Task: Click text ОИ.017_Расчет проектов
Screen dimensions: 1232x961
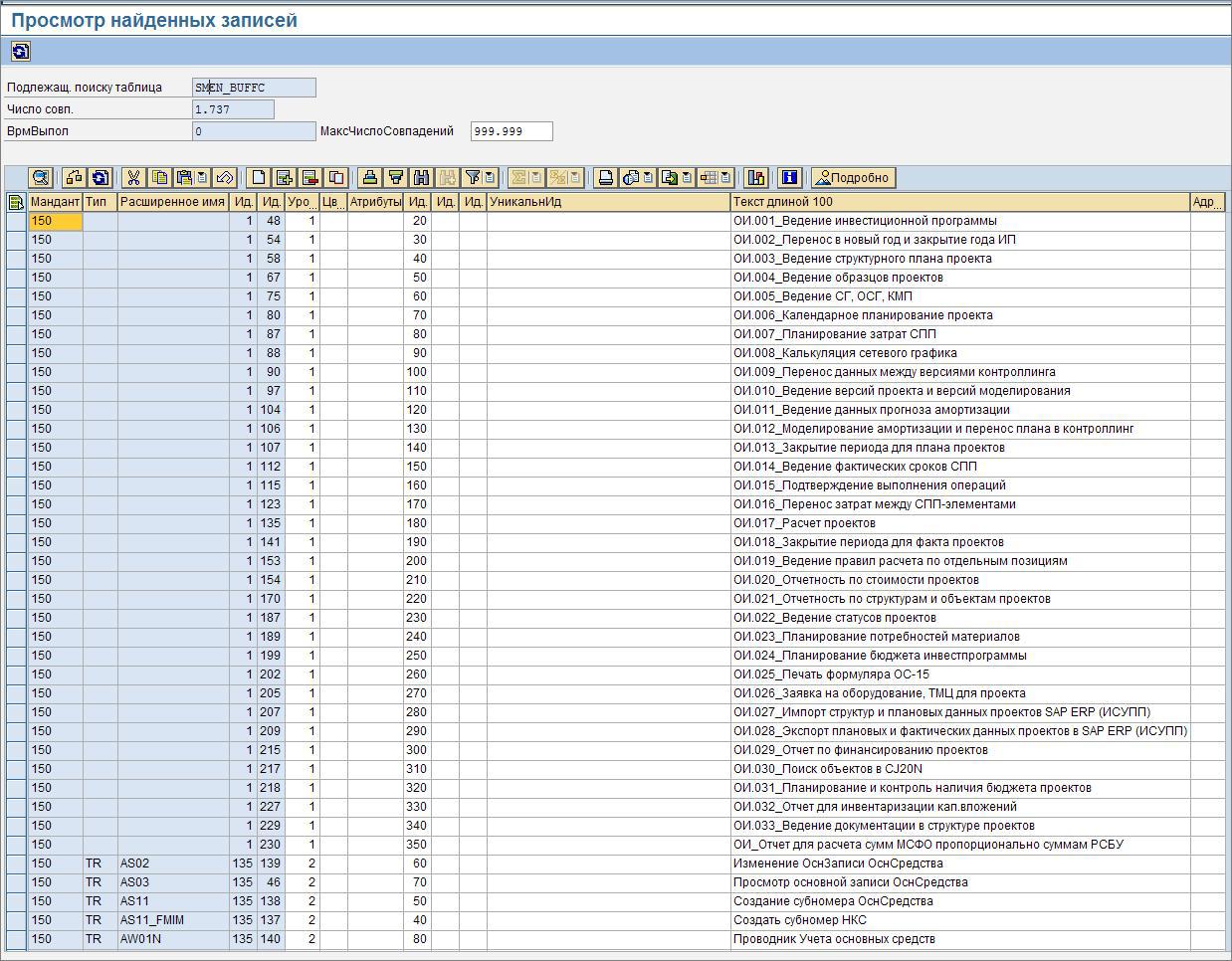Action: coord(804,523)
